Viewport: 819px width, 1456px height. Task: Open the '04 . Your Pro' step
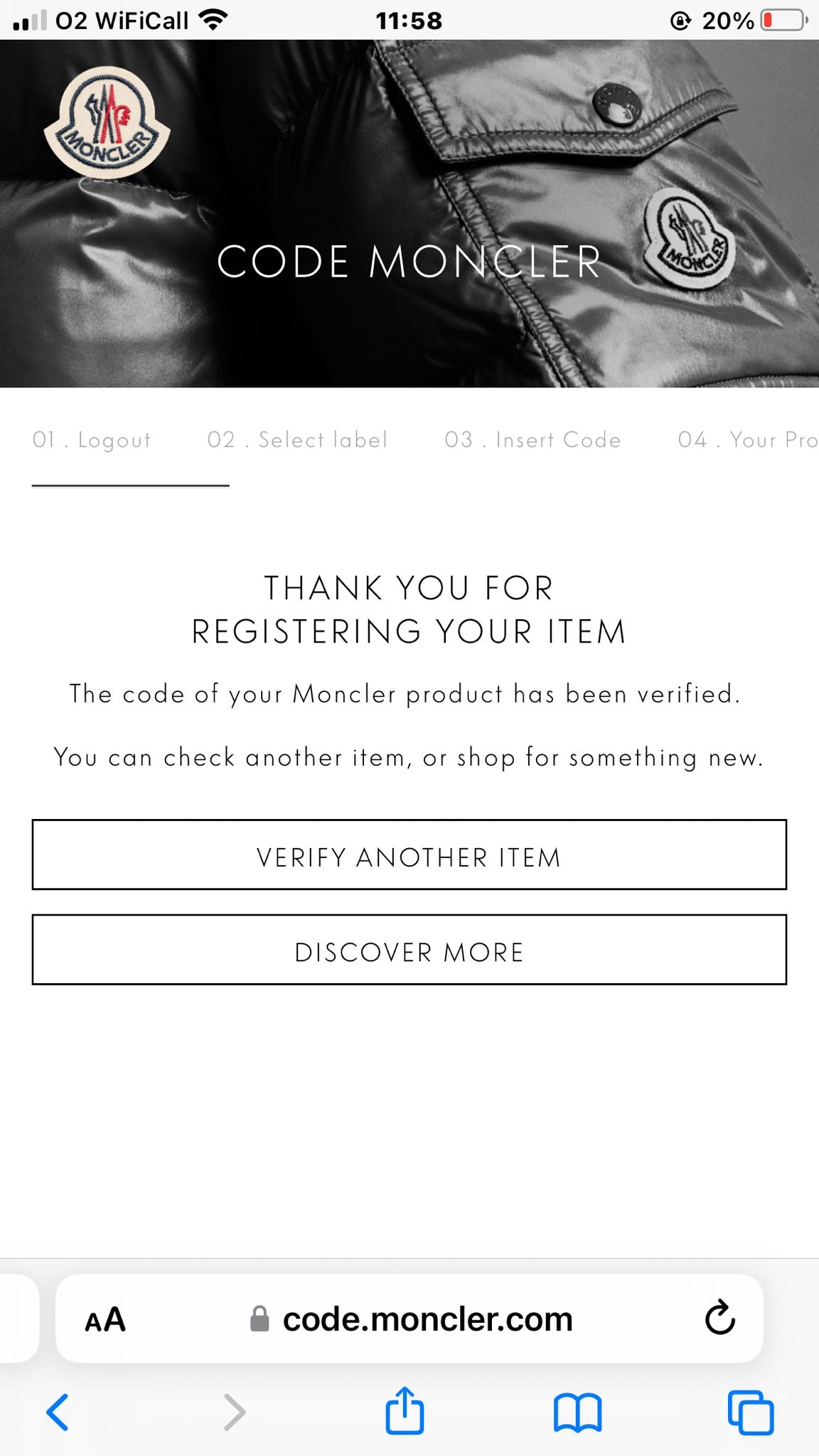(746, 440)
